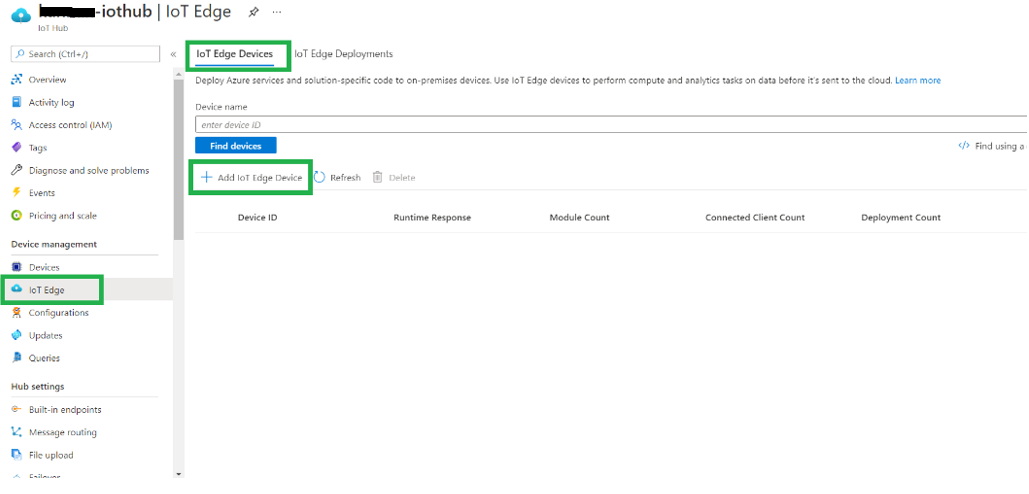Click the File upload icon
The width and height of the screenshot is (1029, 494).
coord(17,455)
